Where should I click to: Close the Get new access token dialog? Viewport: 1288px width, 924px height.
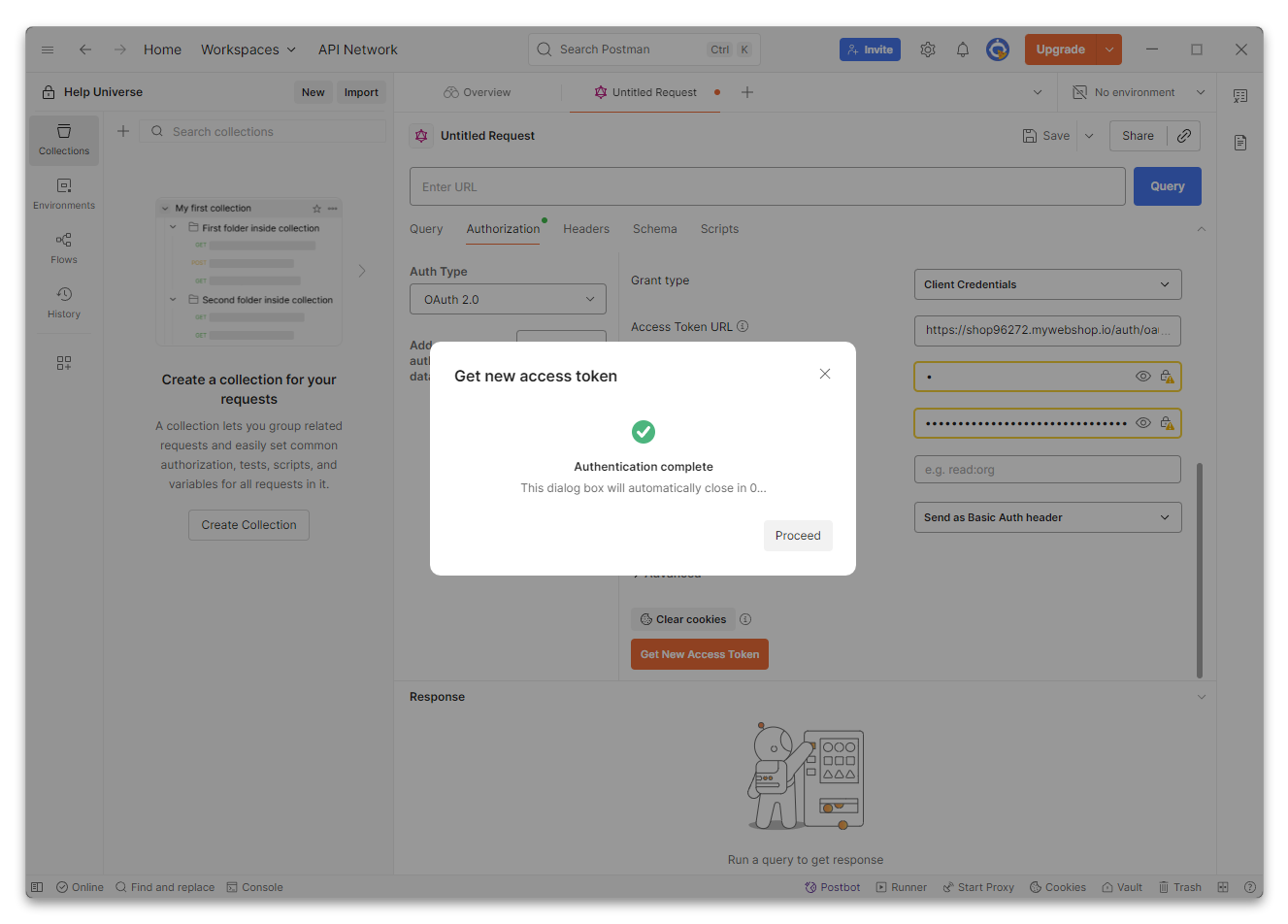[825, 374]
